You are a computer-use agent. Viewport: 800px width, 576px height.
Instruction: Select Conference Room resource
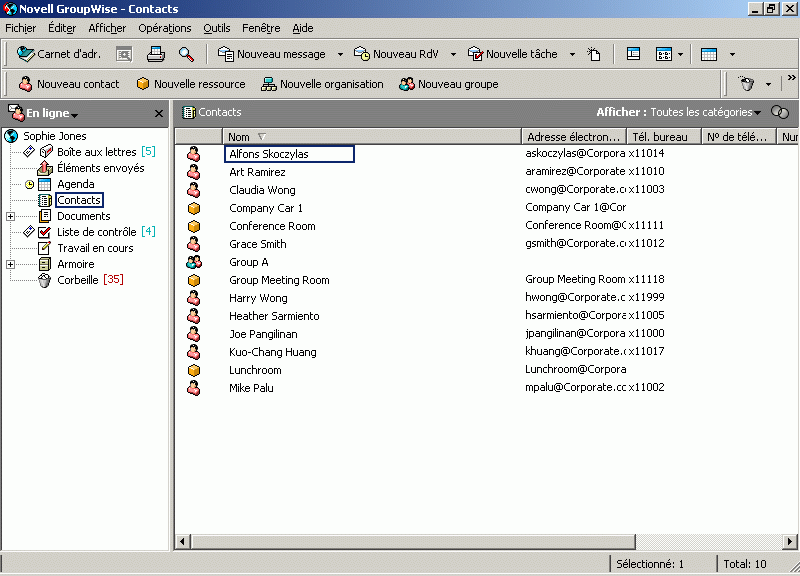click(x=272, y=226)
